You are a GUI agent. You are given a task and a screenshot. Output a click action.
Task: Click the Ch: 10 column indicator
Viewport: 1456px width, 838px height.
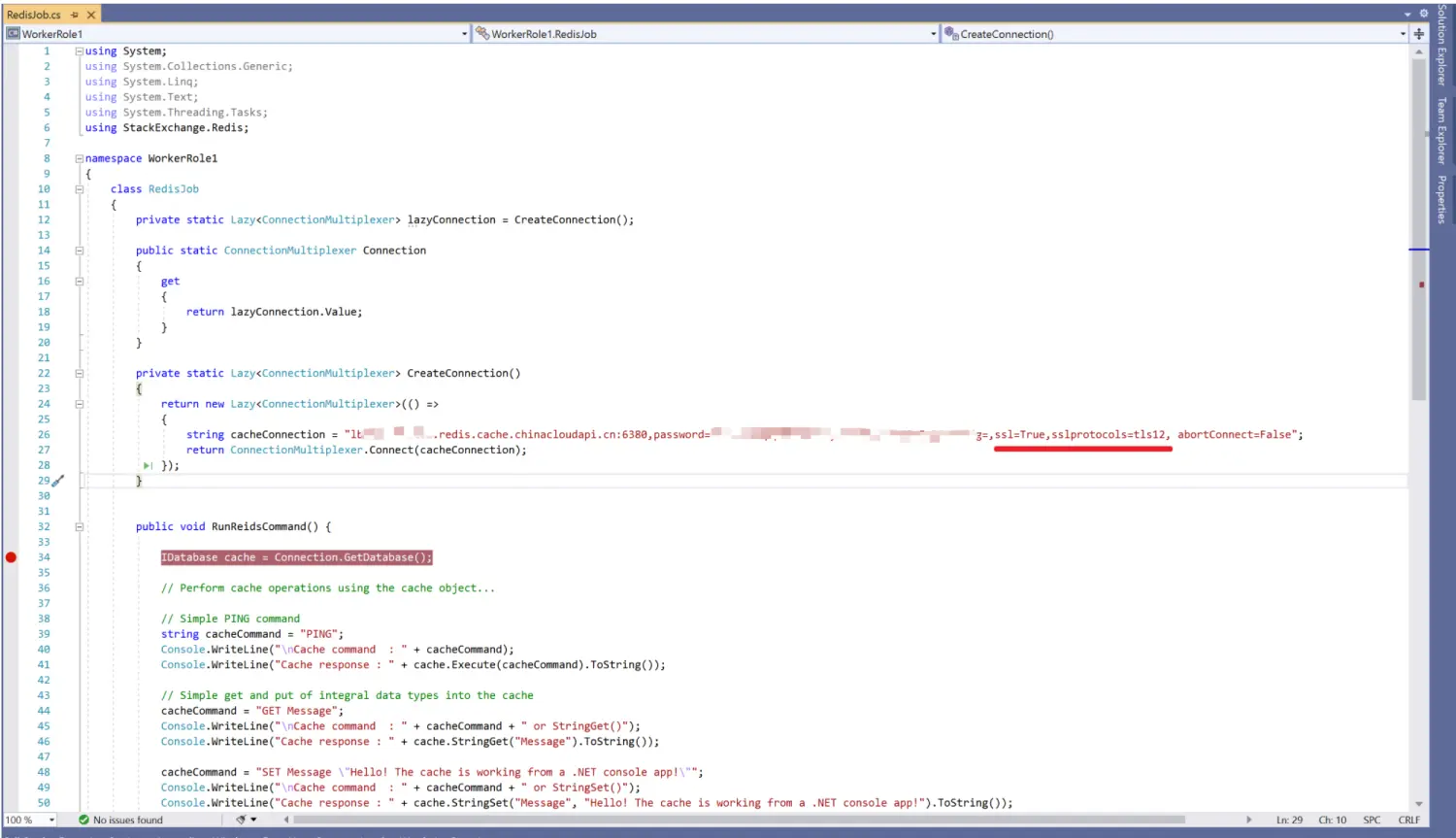coord(1332,821)
